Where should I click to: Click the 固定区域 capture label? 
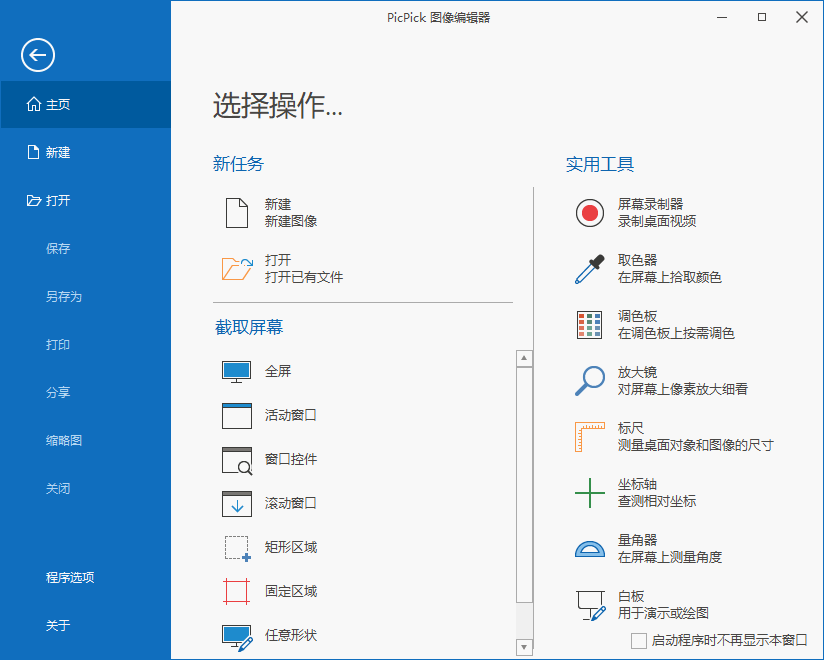291,591
